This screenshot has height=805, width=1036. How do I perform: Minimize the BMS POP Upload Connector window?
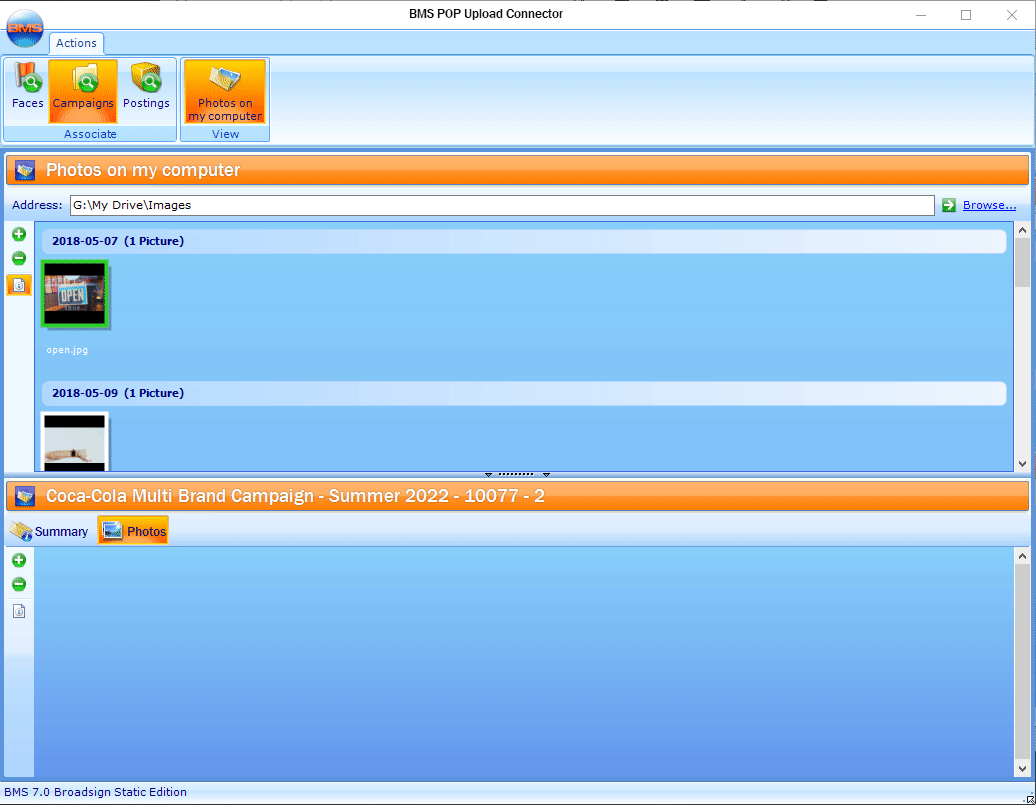click(921, 15)
